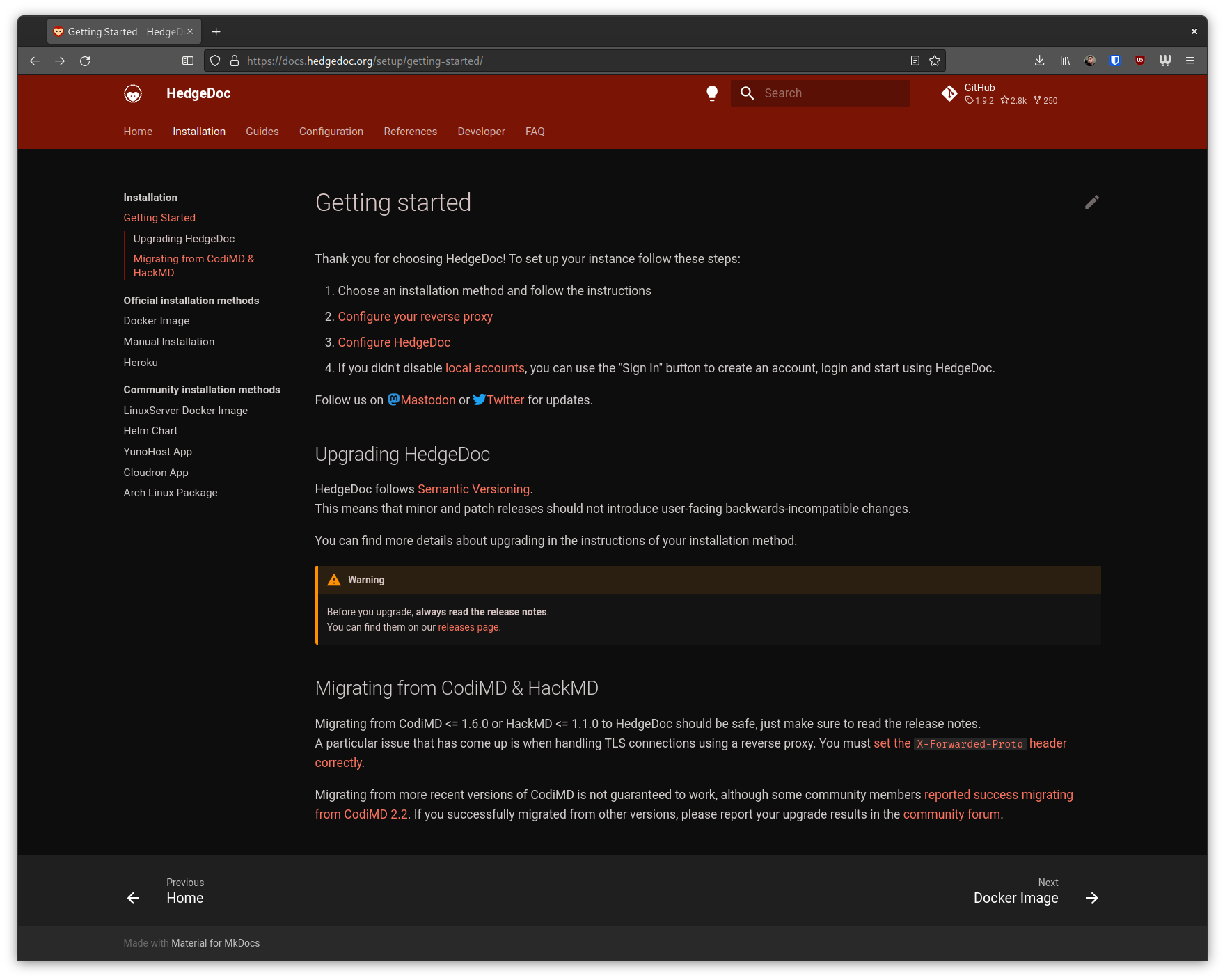Image resolution: width=1225 pixels, height=980 pixels.
Task: Toggle the sidebar view button
Action: (x=188, y=61)
